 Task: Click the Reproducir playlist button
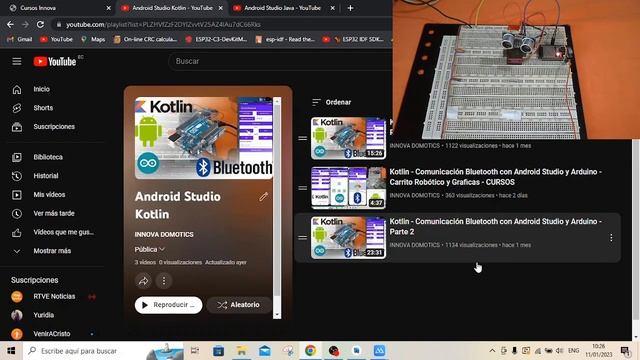tap(168, 305)
